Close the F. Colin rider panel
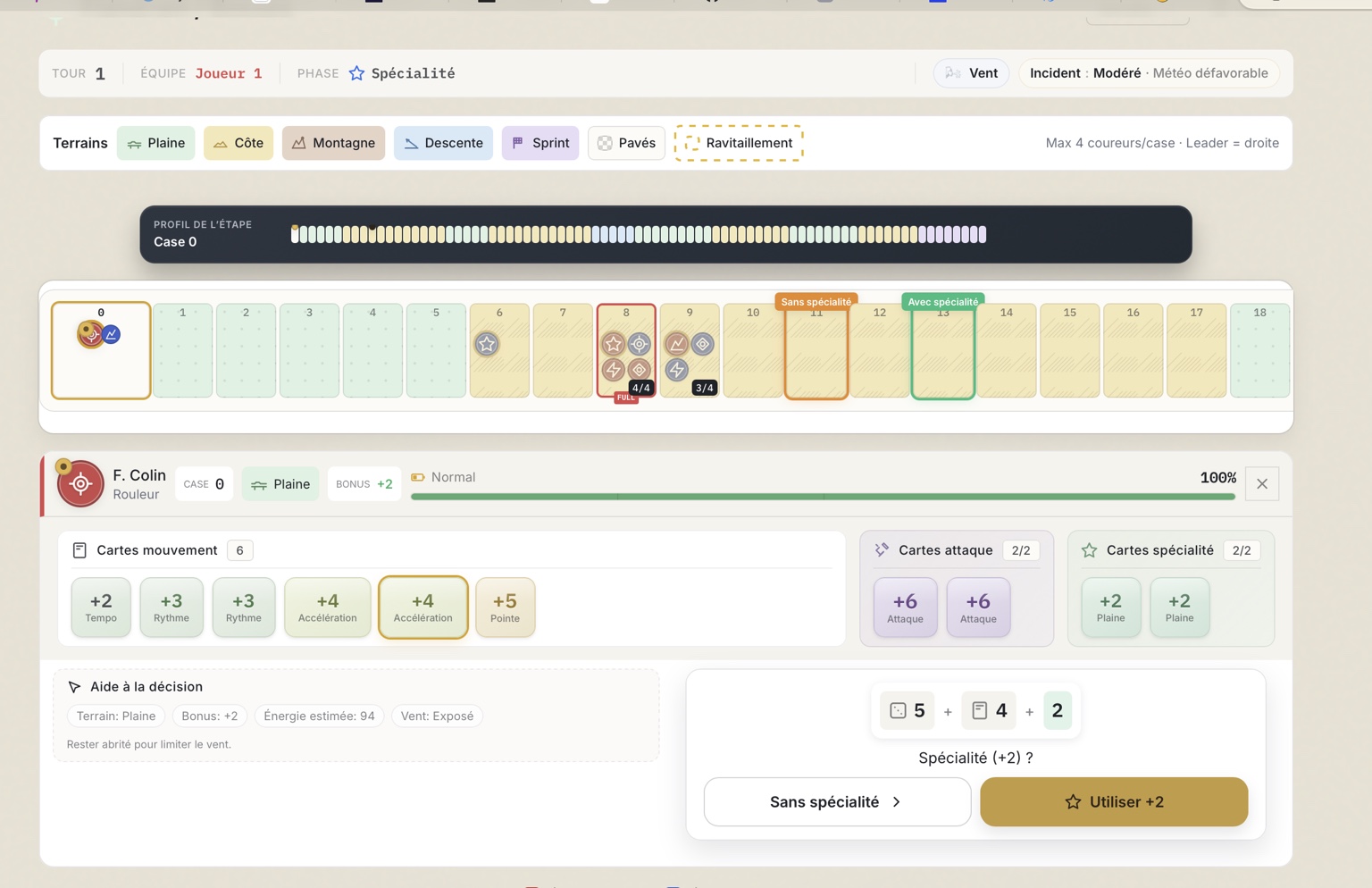This screenshot has height=888, width=1372. pos(1261,484)
